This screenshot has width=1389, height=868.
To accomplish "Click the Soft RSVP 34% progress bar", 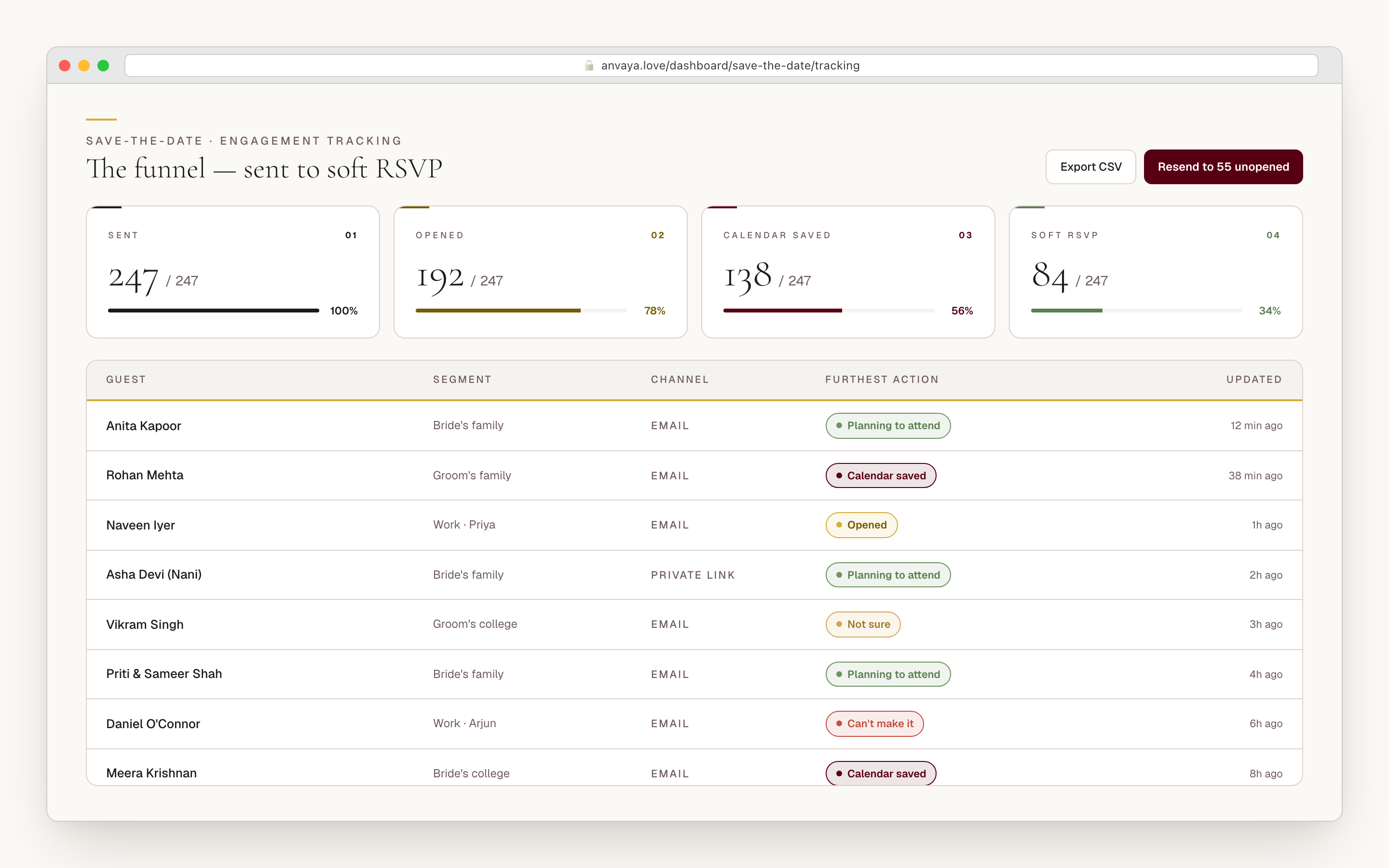I will [1136, 311].
